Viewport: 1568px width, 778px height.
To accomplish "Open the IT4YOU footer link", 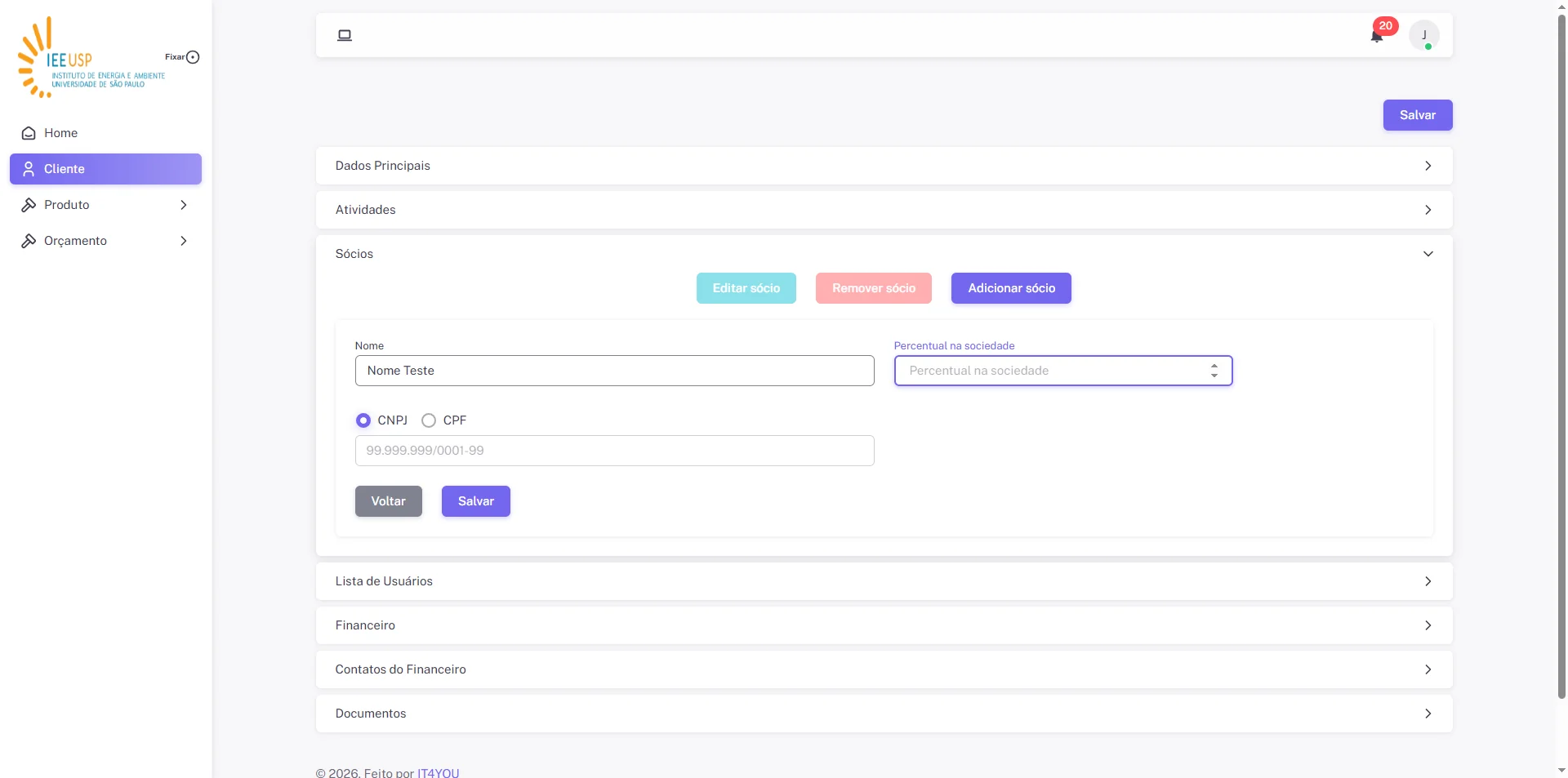I will pyautogui.click(x=439, y=772).
